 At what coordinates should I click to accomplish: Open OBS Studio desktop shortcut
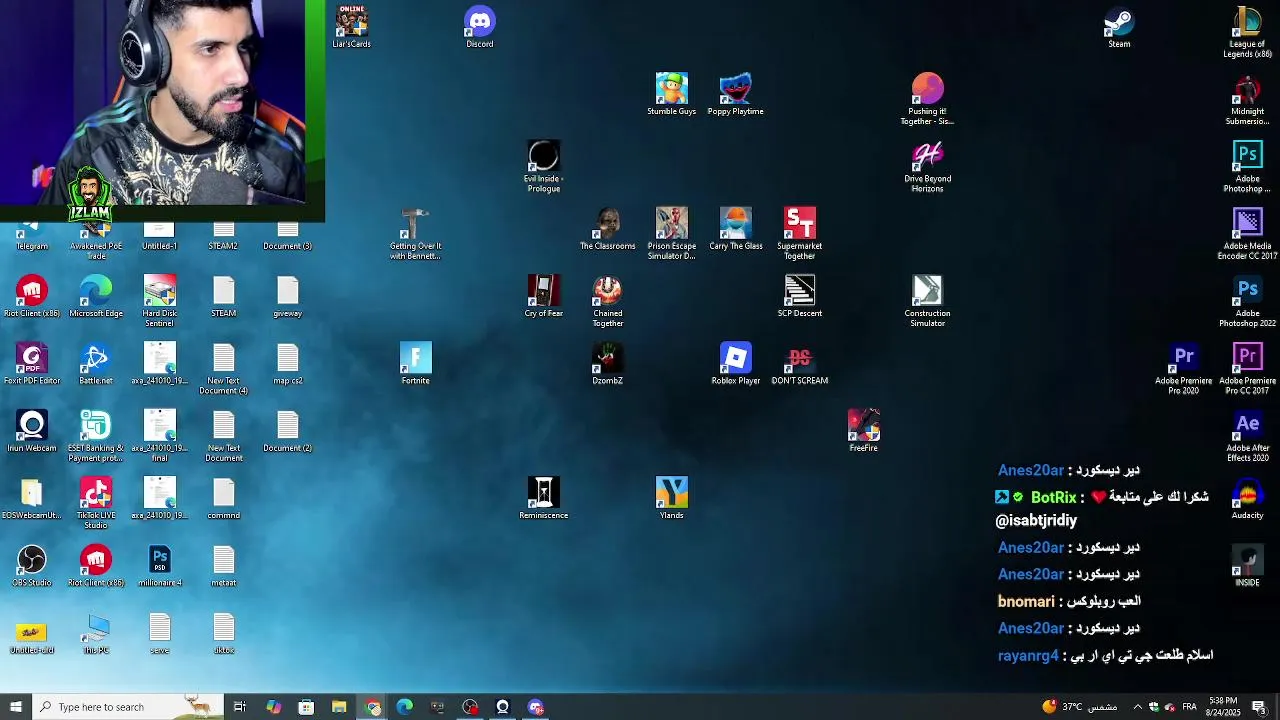[x=31, y=565]
